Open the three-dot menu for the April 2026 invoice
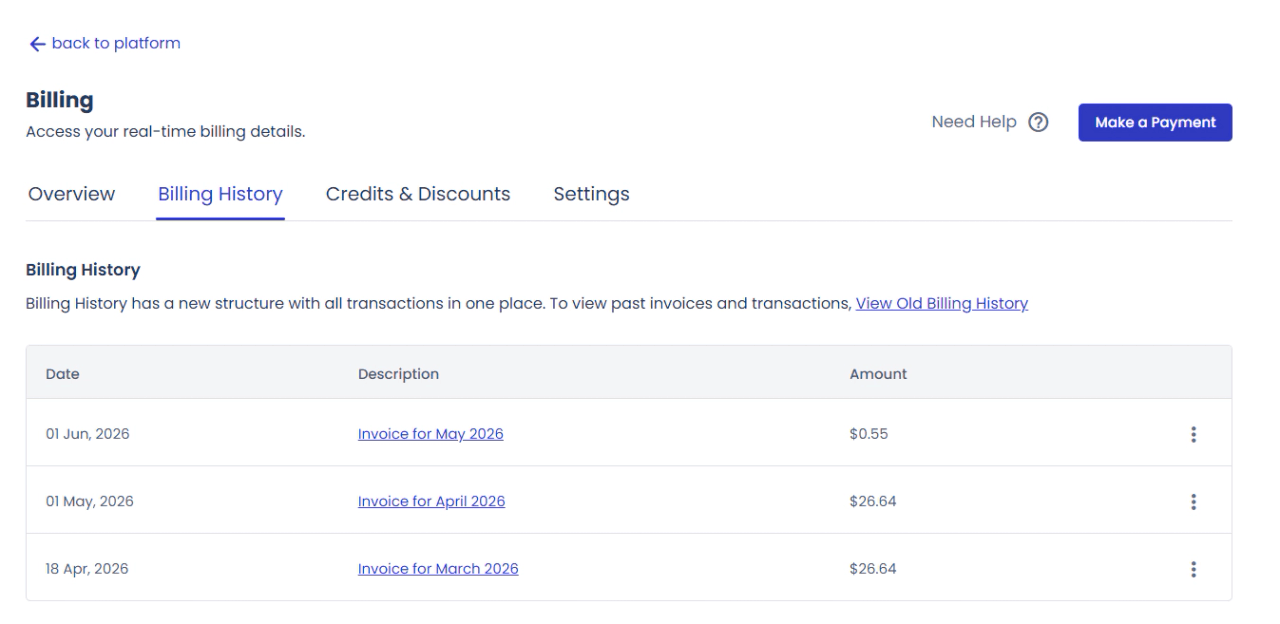1280x624 pixels. [1193, 501]
